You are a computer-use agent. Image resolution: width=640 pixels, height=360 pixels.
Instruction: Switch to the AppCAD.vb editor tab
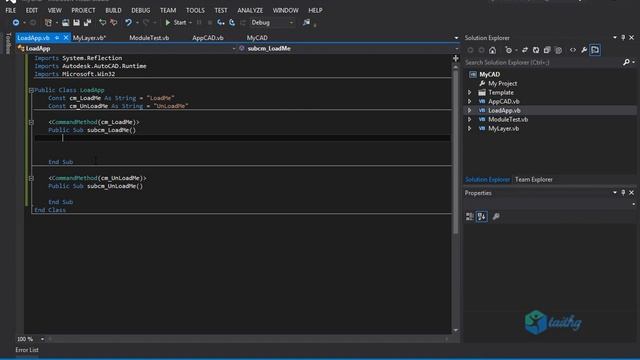(x=208, y=38)
